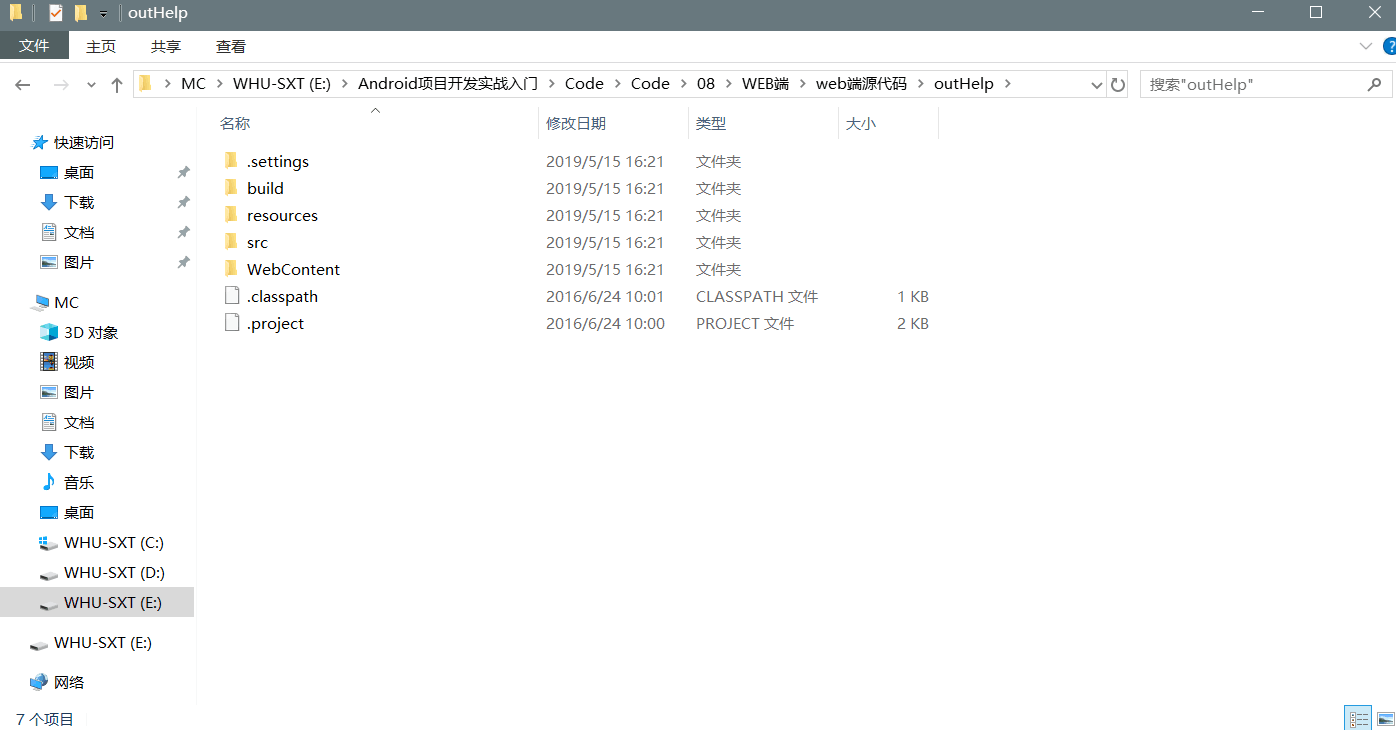Open the quick access toolbar customize arrow
This screenshot has width=1396, height=730.
click(x=103, y=14)
